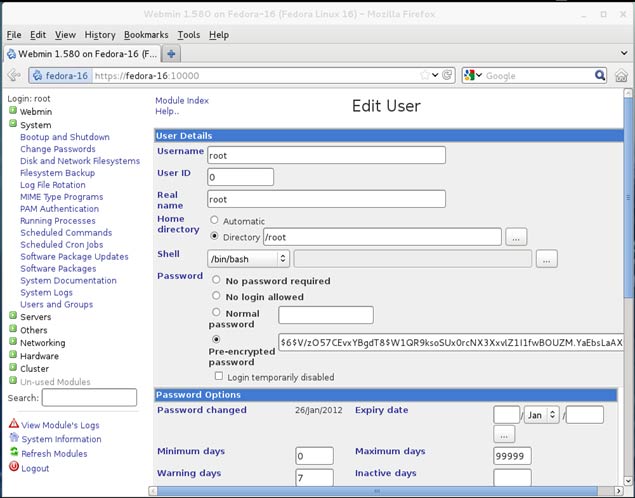Click the Minimum days field
This screenshot has height=498, width=635.
315,456
